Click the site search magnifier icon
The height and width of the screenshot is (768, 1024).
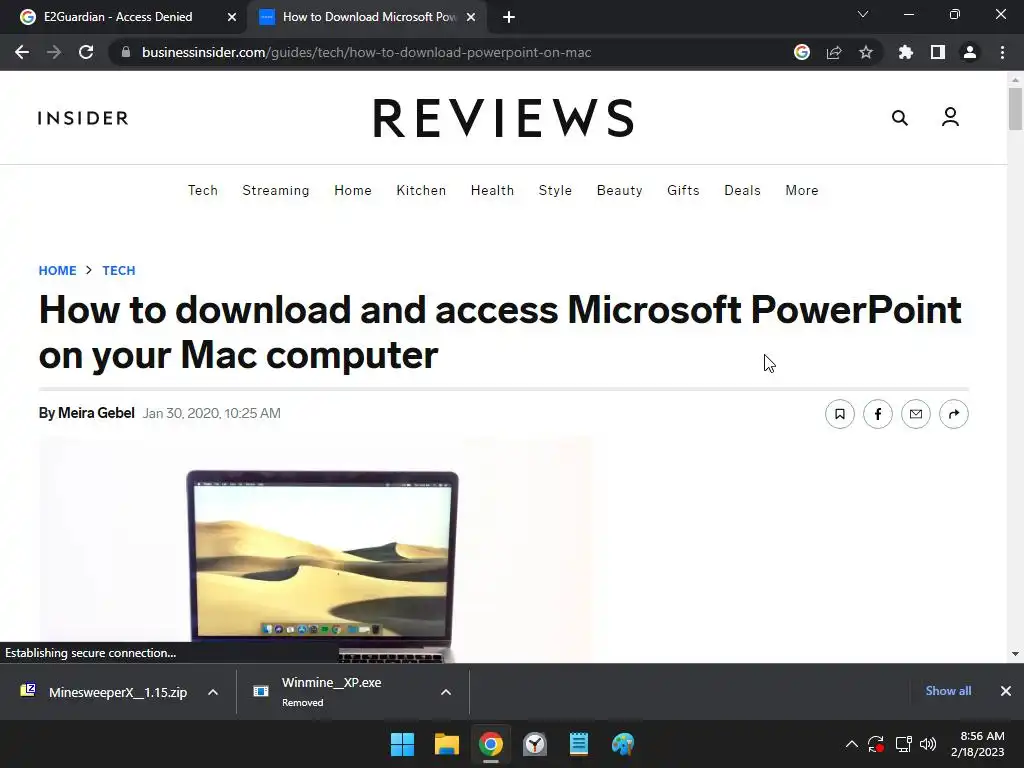coord(900,118)
